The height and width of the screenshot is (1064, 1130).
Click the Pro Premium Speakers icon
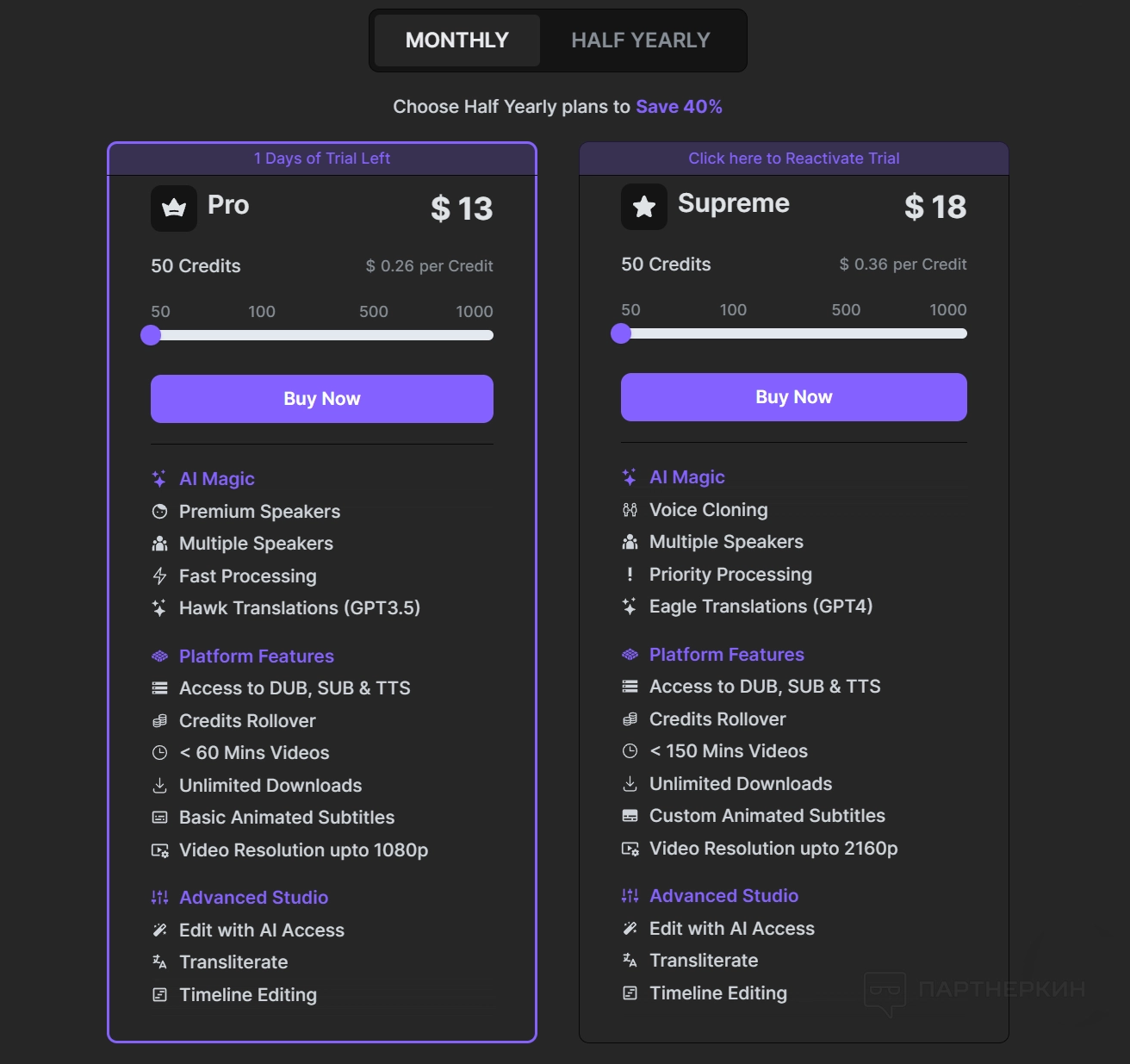pos(159,512)
